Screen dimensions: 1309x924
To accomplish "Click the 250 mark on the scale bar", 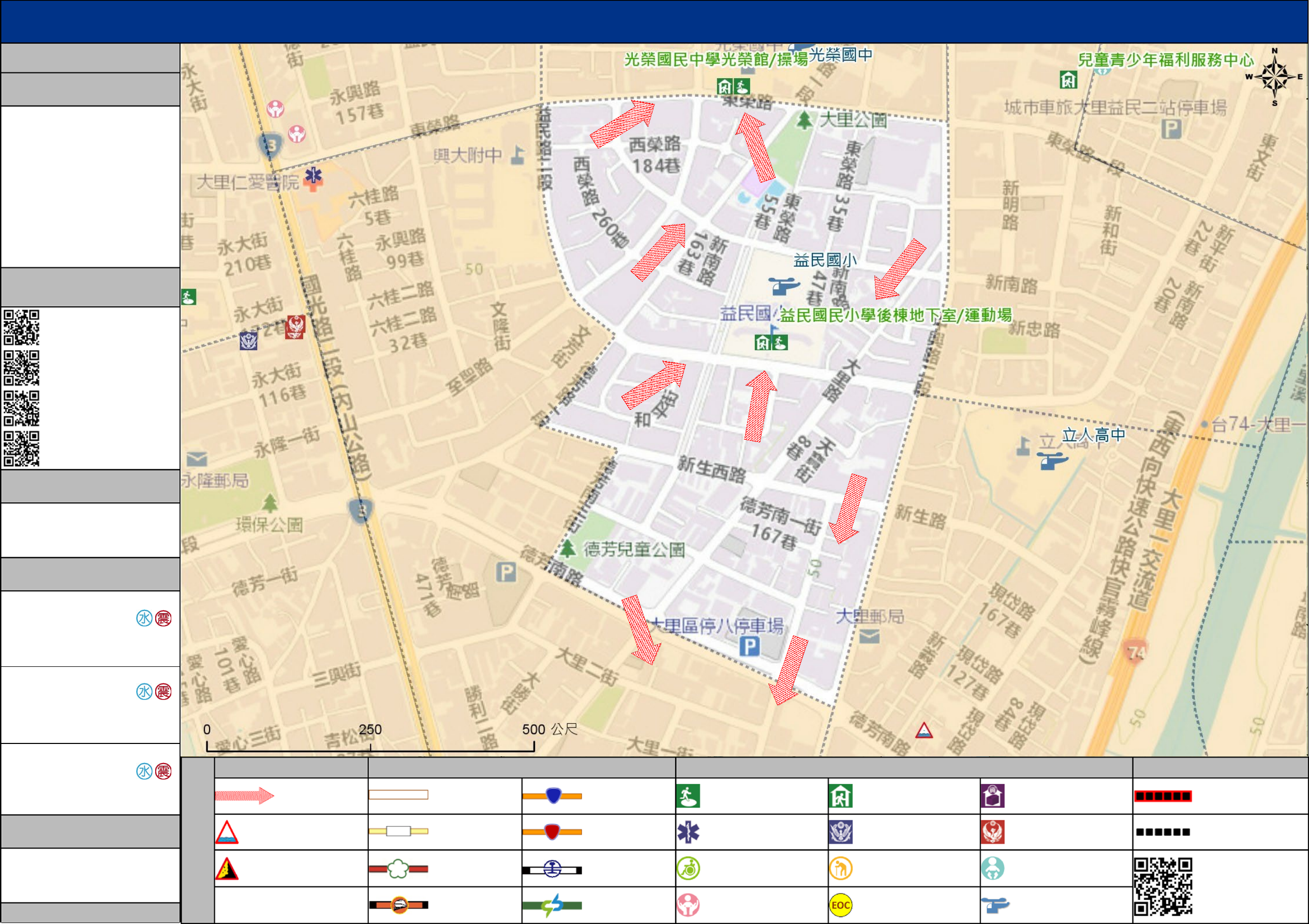I will click(370, 729).
